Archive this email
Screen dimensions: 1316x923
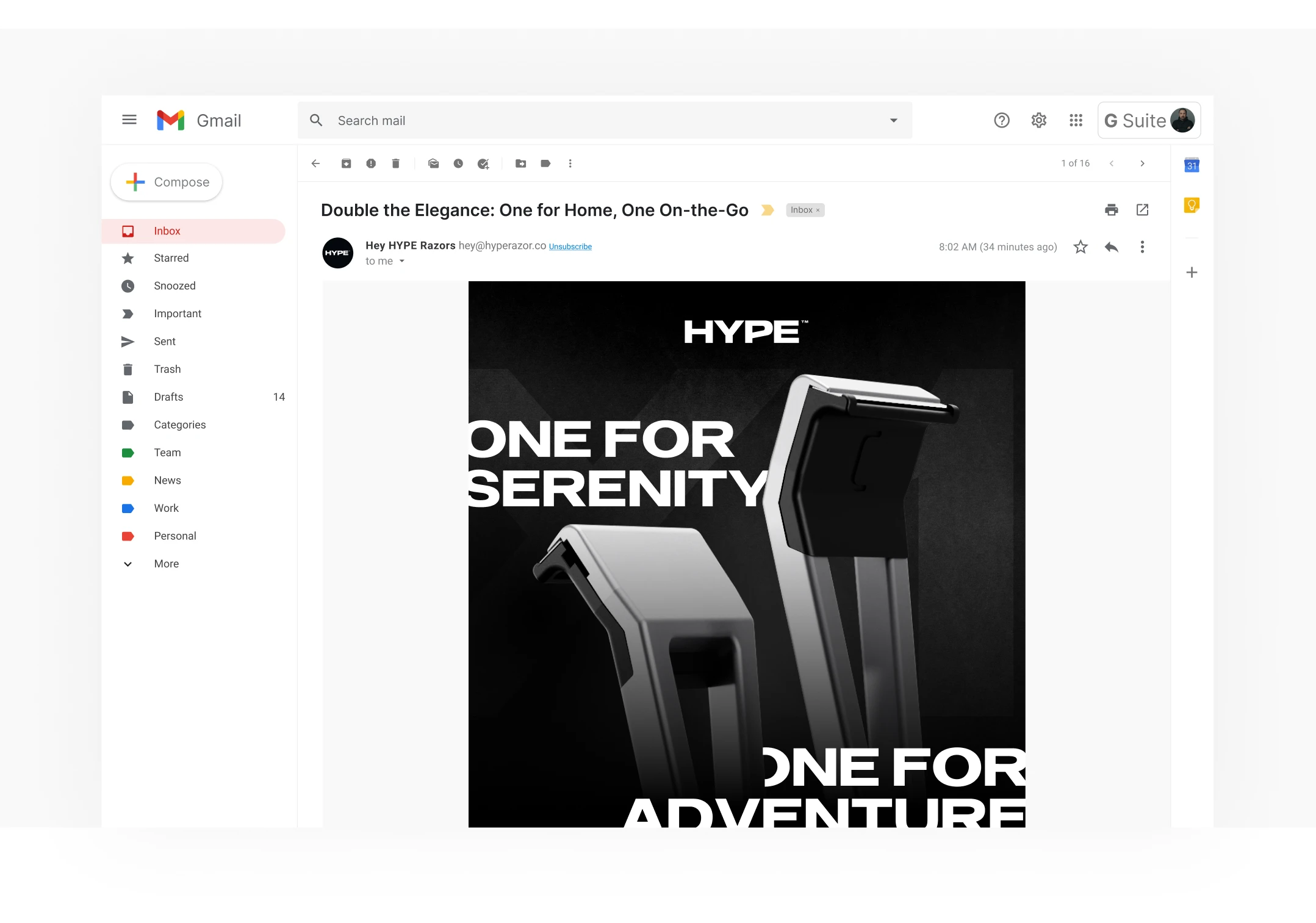click(346, 163)
